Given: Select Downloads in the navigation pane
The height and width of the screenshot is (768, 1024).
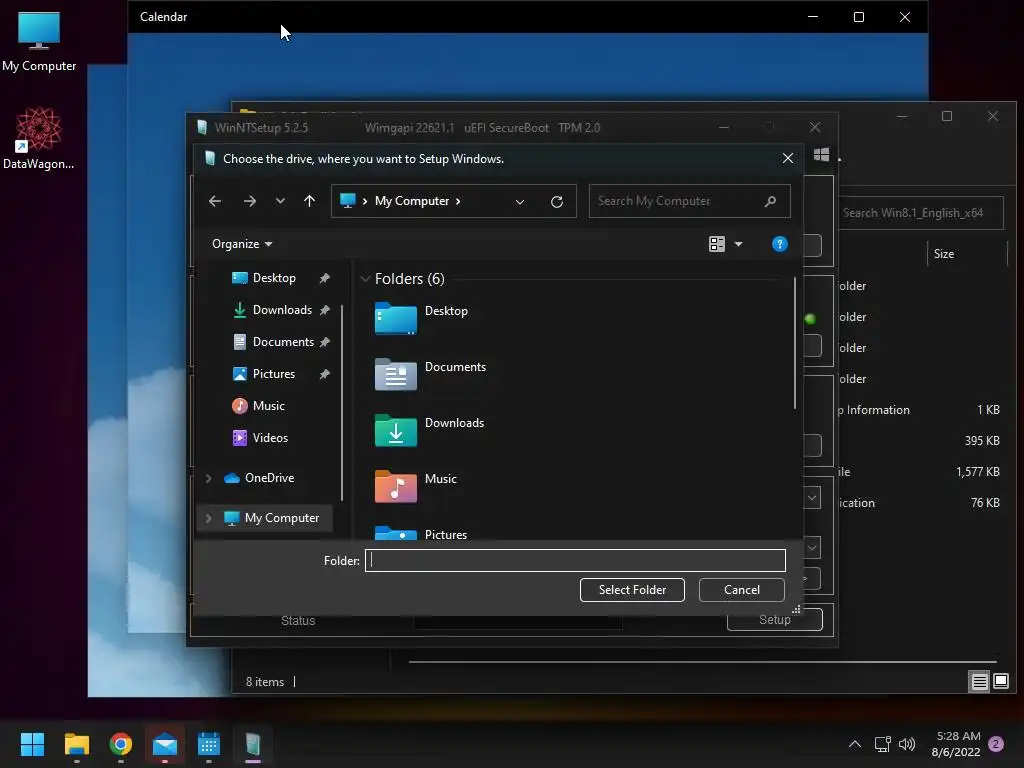Looking at the screenshot, I should pyautogui.click(x=282, y=310).
